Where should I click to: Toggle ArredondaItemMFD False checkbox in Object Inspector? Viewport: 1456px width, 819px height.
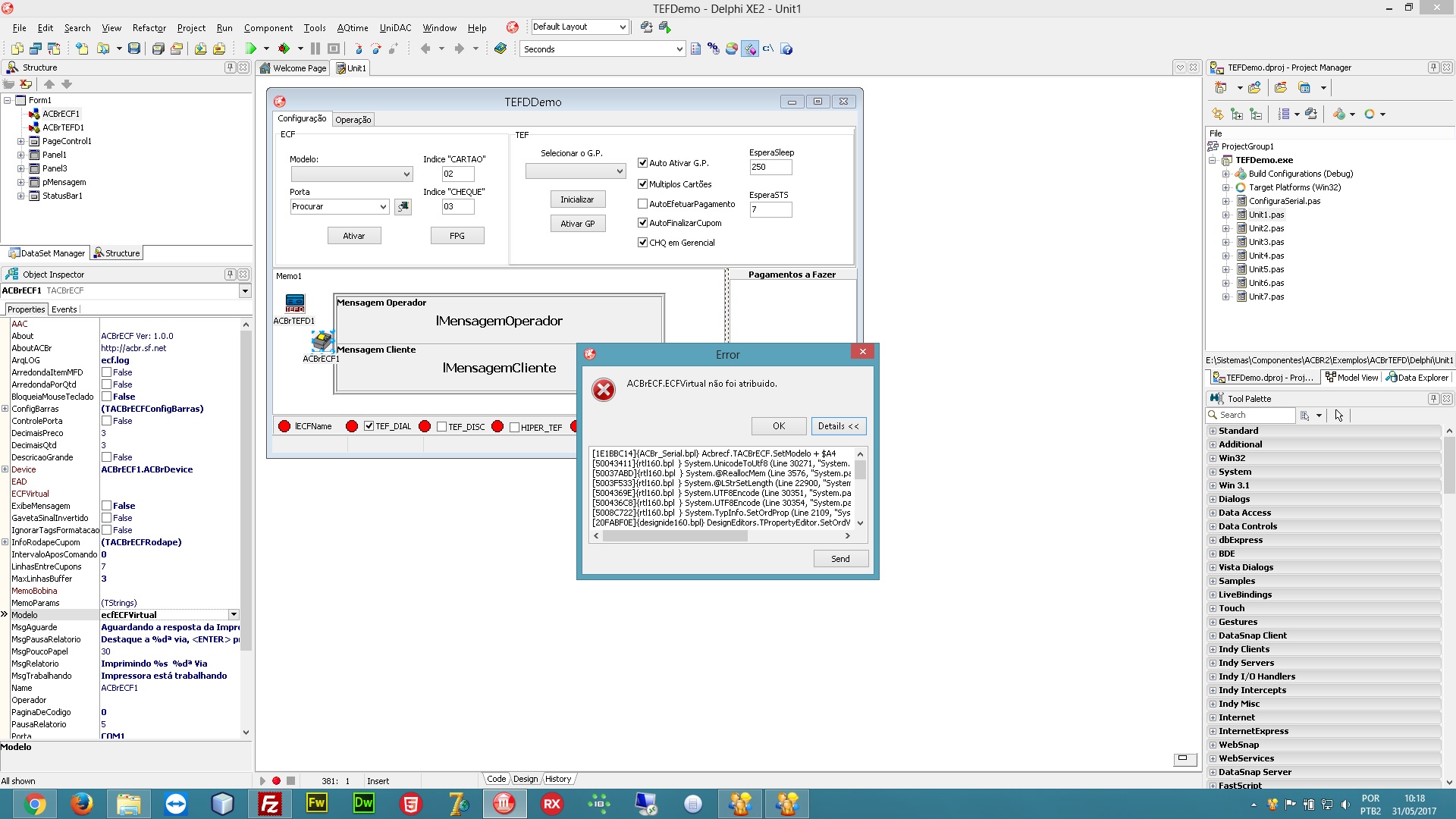point(107,372)
